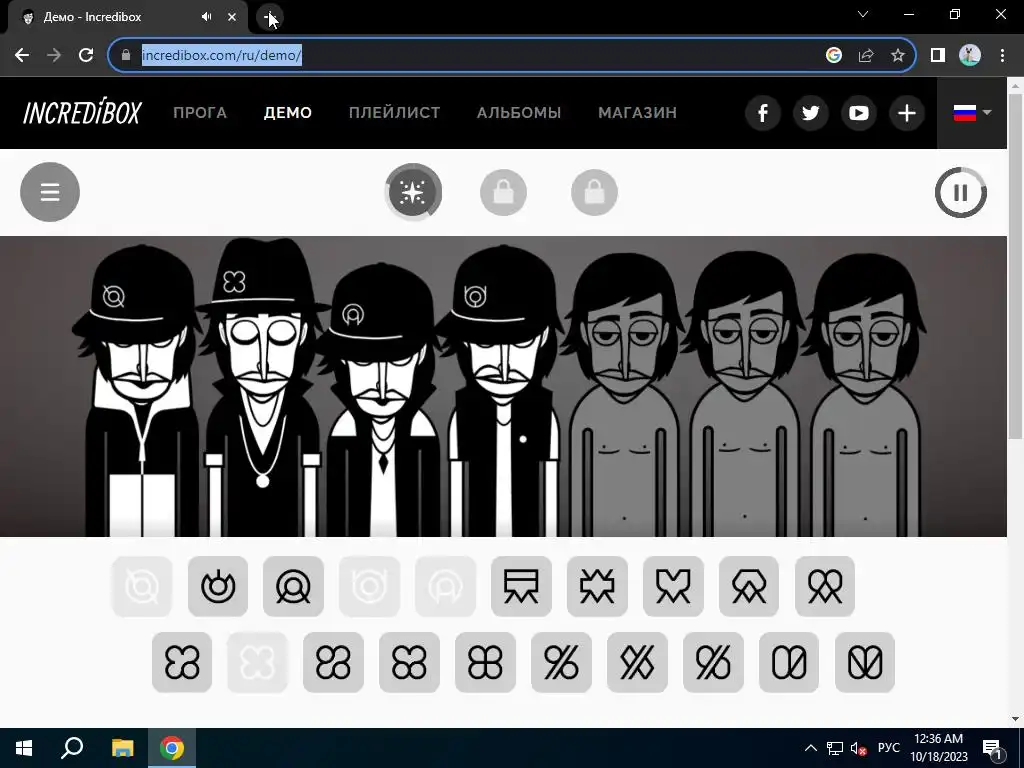Open the Chrome profile avatar
The height and width of the screenshot is (768, 1024).
pos(970,56)
